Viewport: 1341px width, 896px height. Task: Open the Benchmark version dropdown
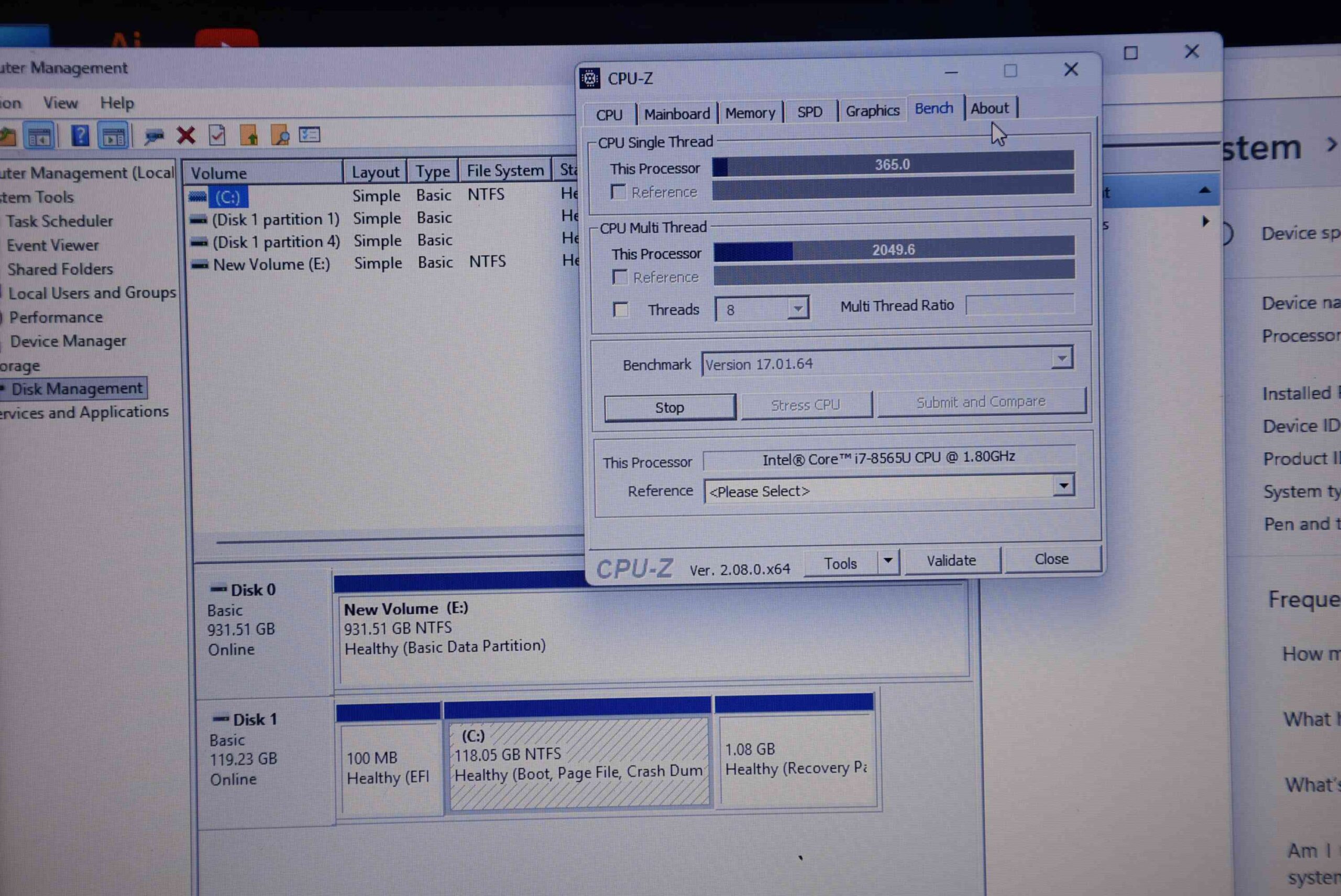click(x=1061, y=359)
